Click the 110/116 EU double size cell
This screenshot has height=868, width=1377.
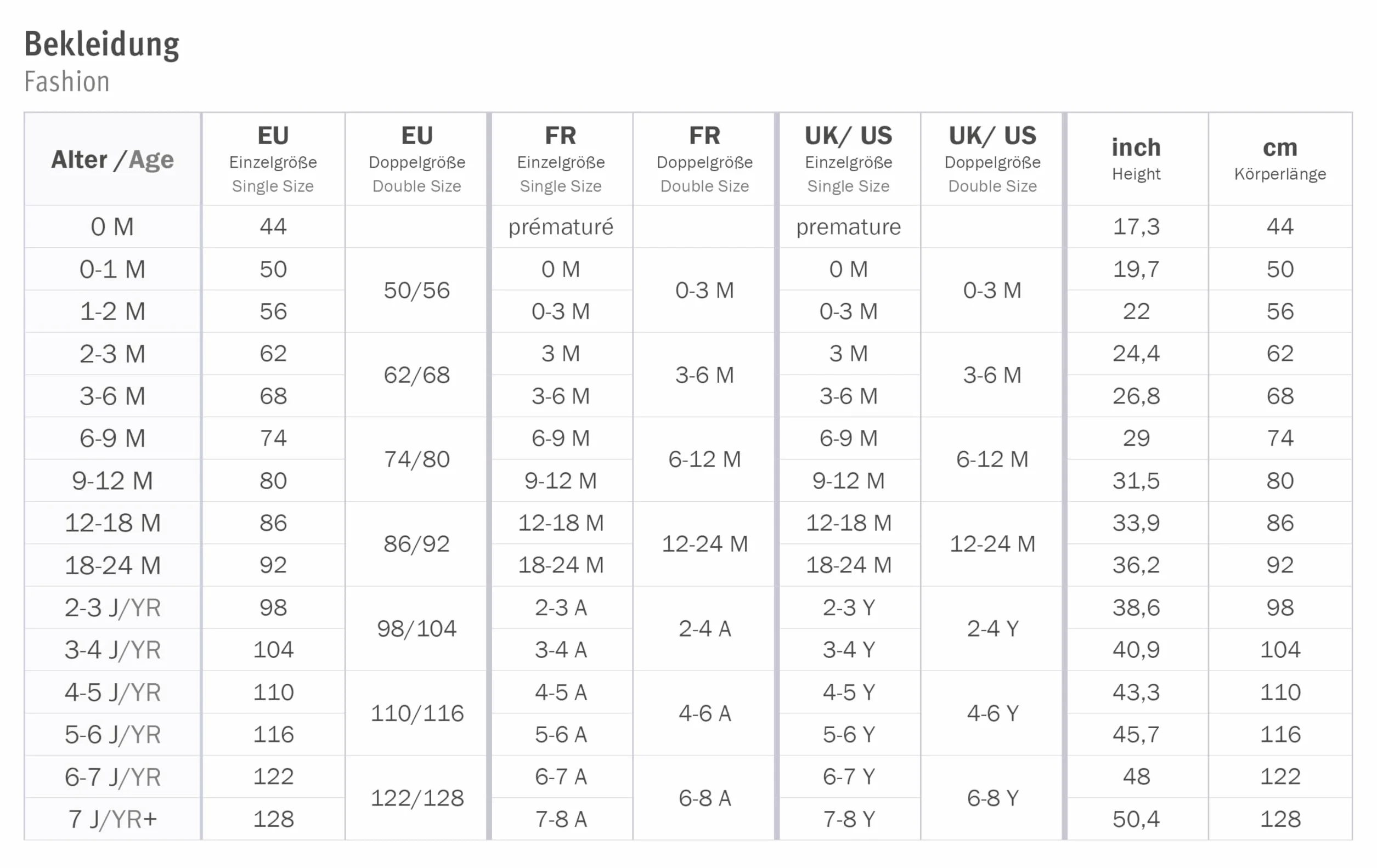pyautogui.click(x=417, y=713)
